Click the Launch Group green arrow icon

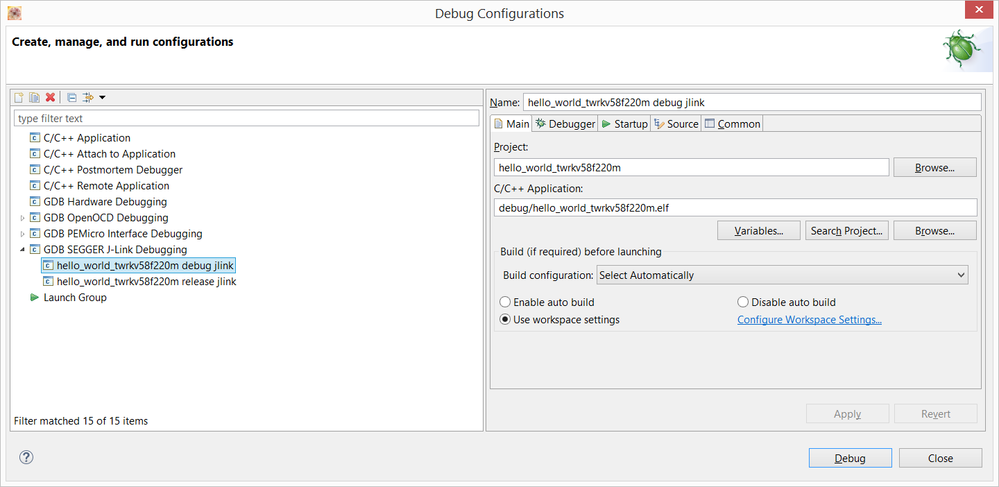(x=35, y=298)
